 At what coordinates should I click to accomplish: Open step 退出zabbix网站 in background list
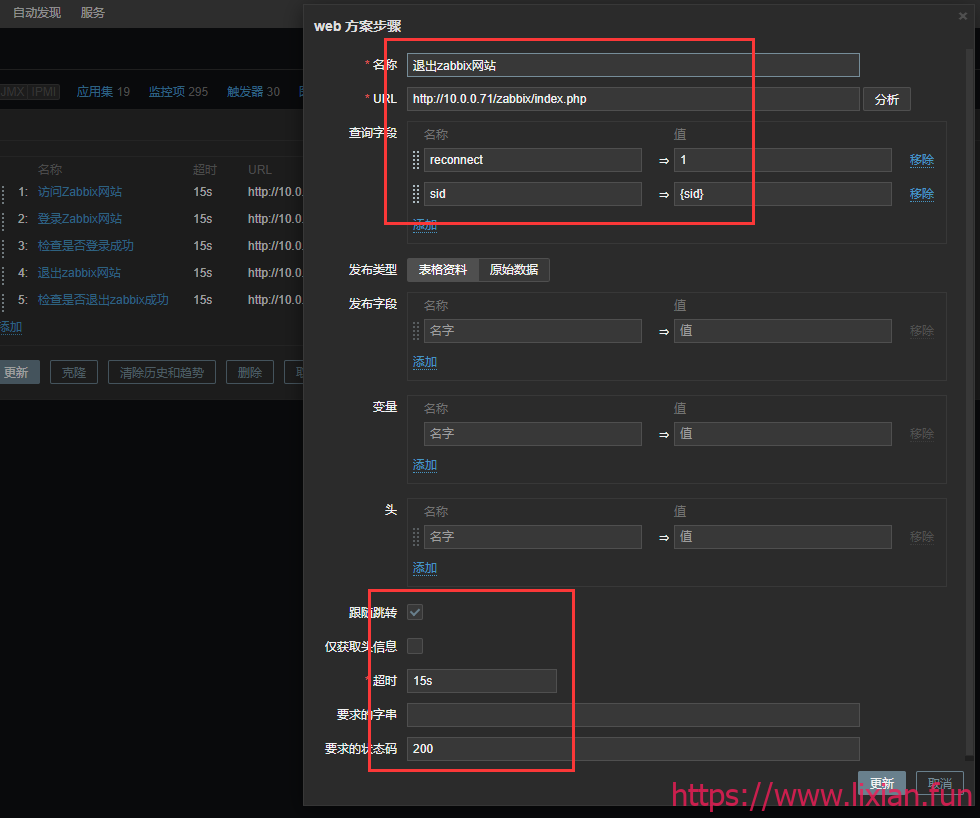pos(79,273)
